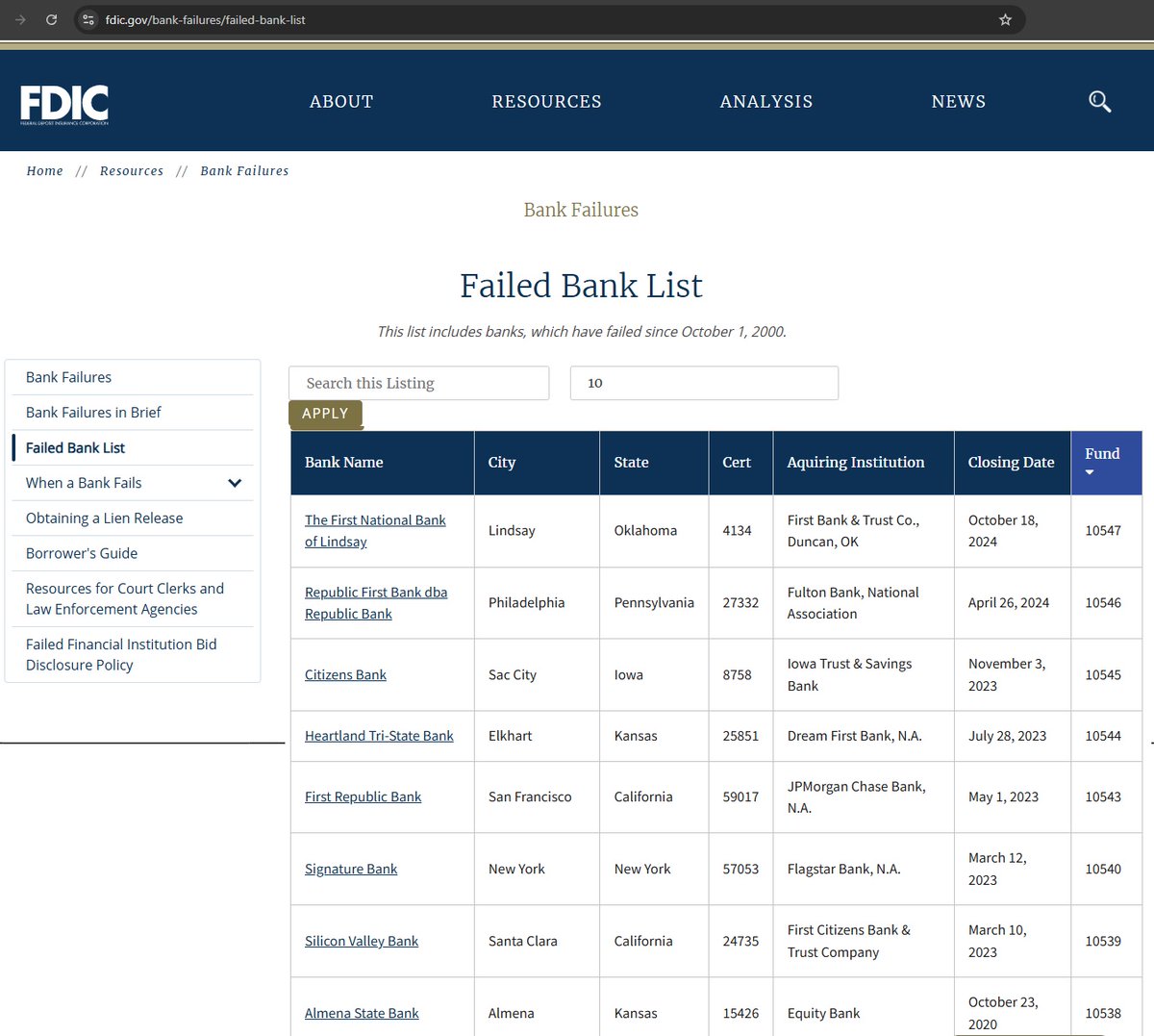
Task: Bookmark this page with the star icon
Action: tap(1005, 19)
